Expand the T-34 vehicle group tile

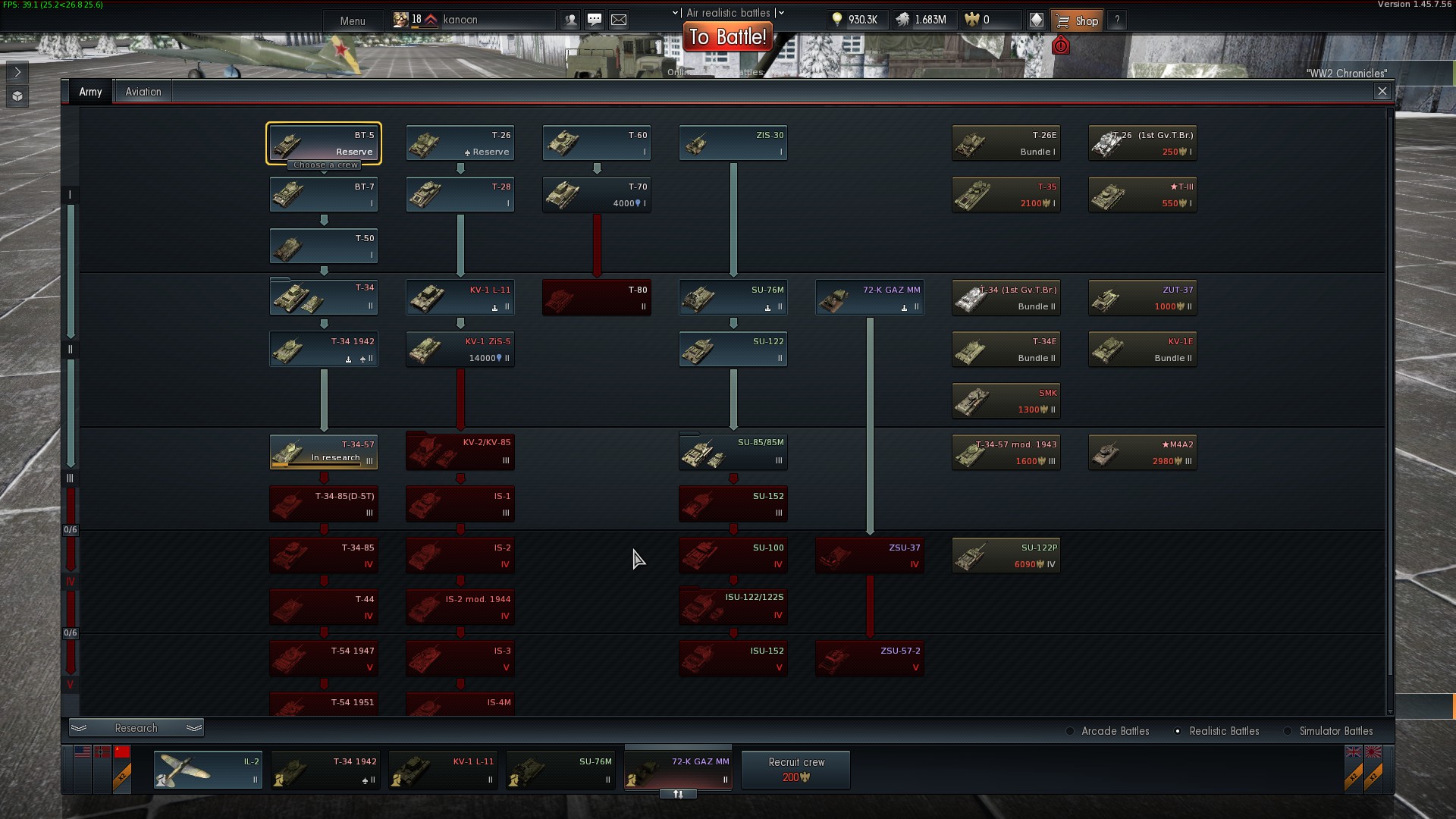click(x=324, y=298)
